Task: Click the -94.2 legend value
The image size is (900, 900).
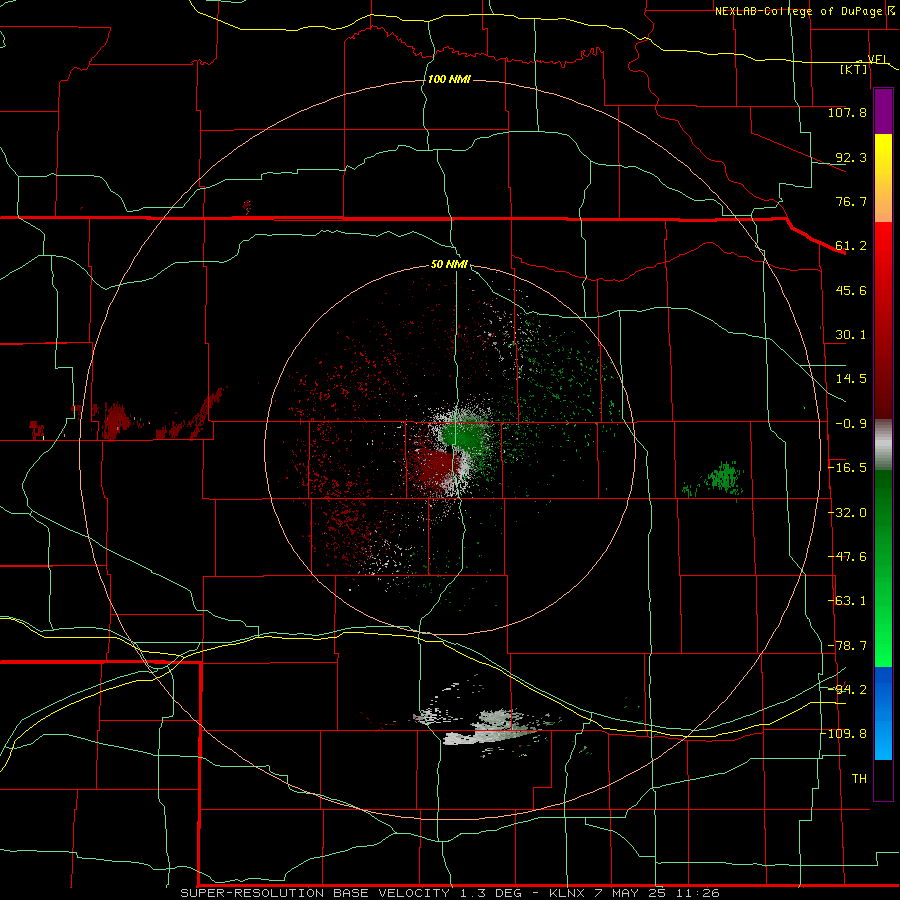Action: (x=848, y=689)
